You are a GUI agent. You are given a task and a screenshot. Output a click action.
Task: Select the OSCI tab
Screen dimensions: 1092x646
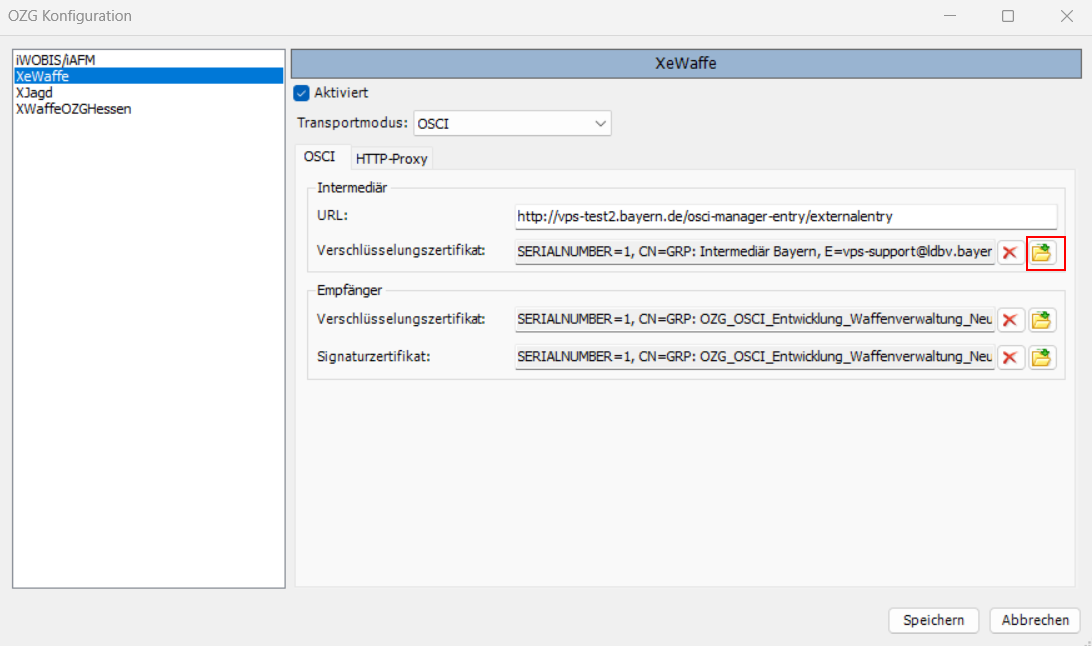click(319, 158)
